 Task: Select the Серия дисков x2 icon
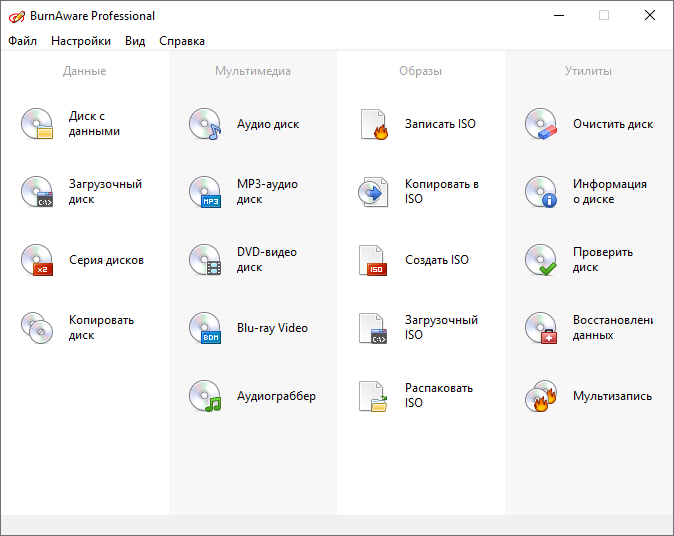(x=37, y=260)
